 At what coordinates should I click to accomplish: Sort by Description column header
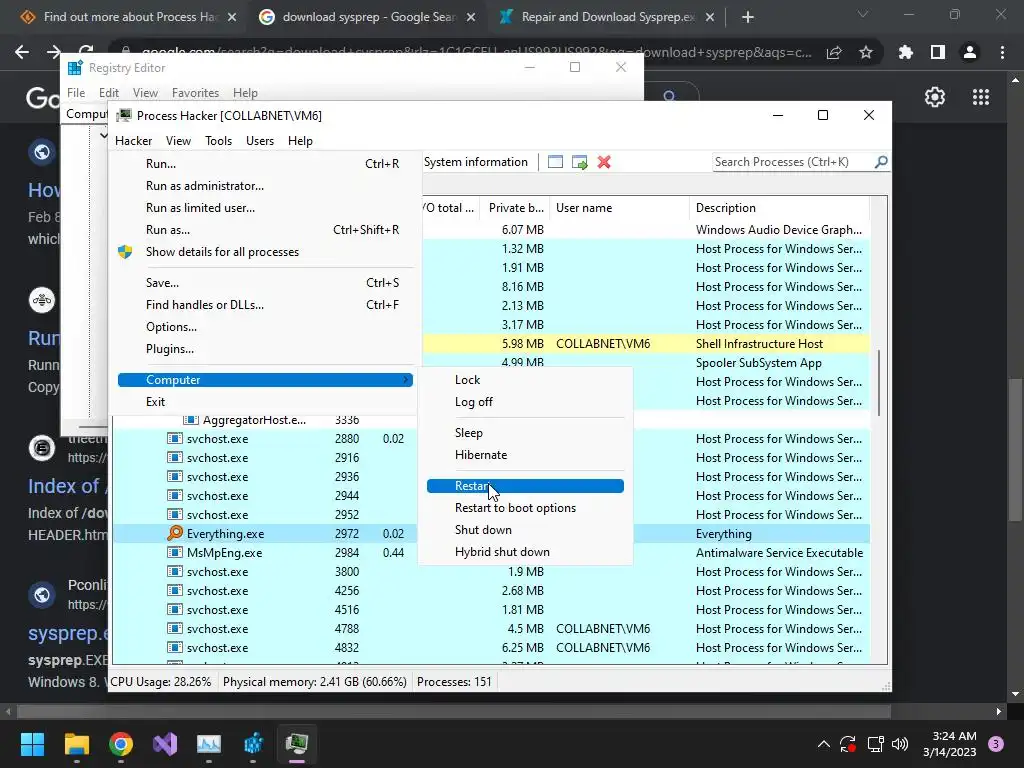pos(779,208)
